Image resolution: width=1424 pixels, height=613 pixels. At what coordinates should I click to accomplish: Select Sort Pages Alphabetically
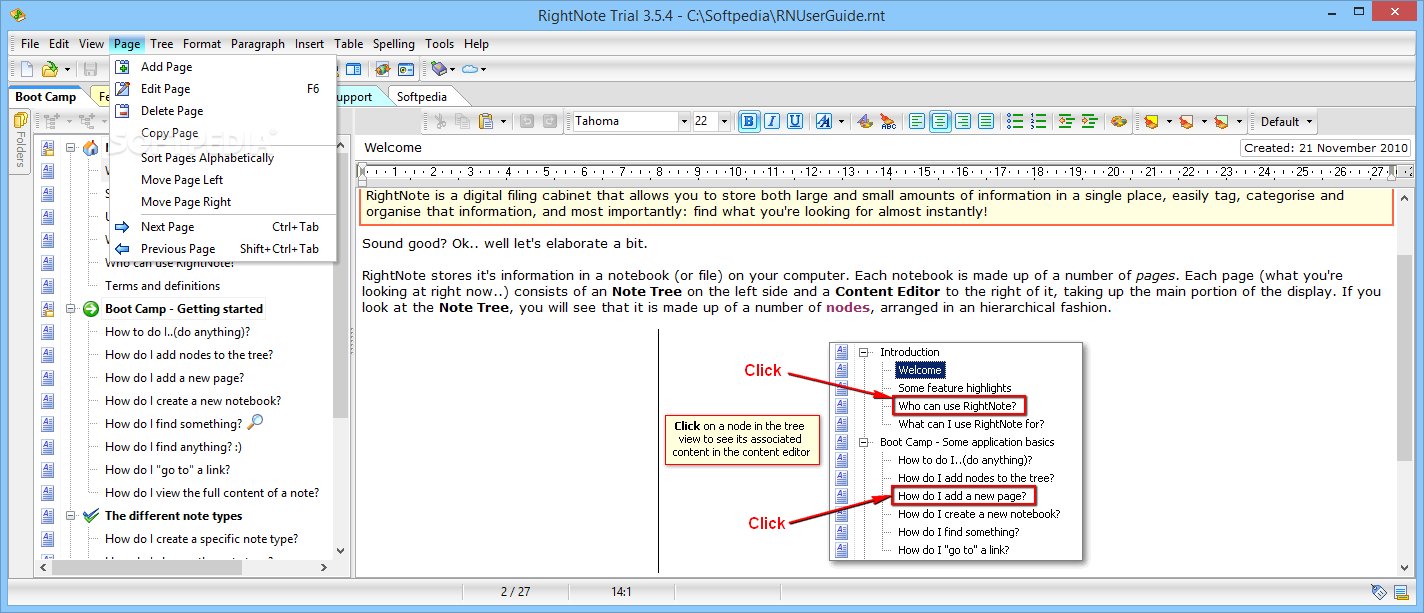[x=207, y=158]
